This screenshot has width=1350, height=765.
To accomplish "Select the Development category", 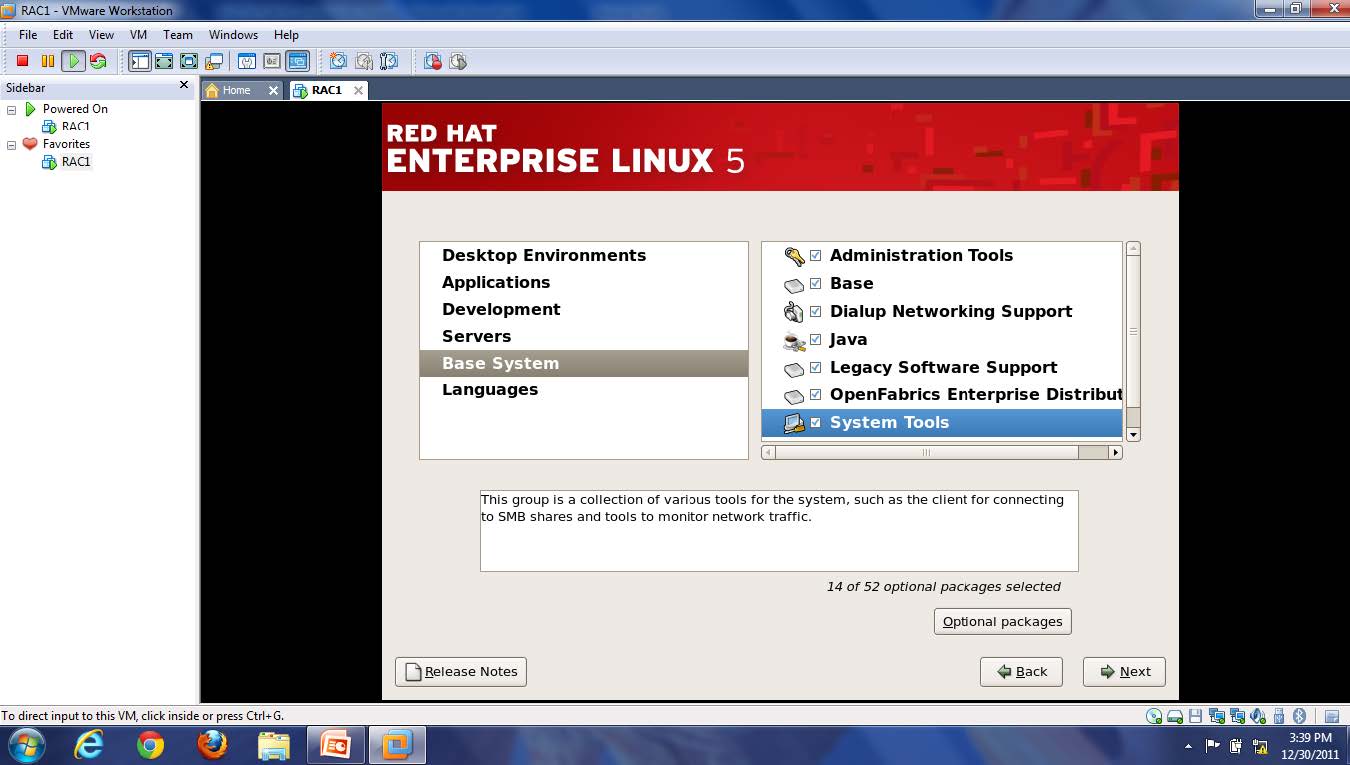I will [584, 310].
